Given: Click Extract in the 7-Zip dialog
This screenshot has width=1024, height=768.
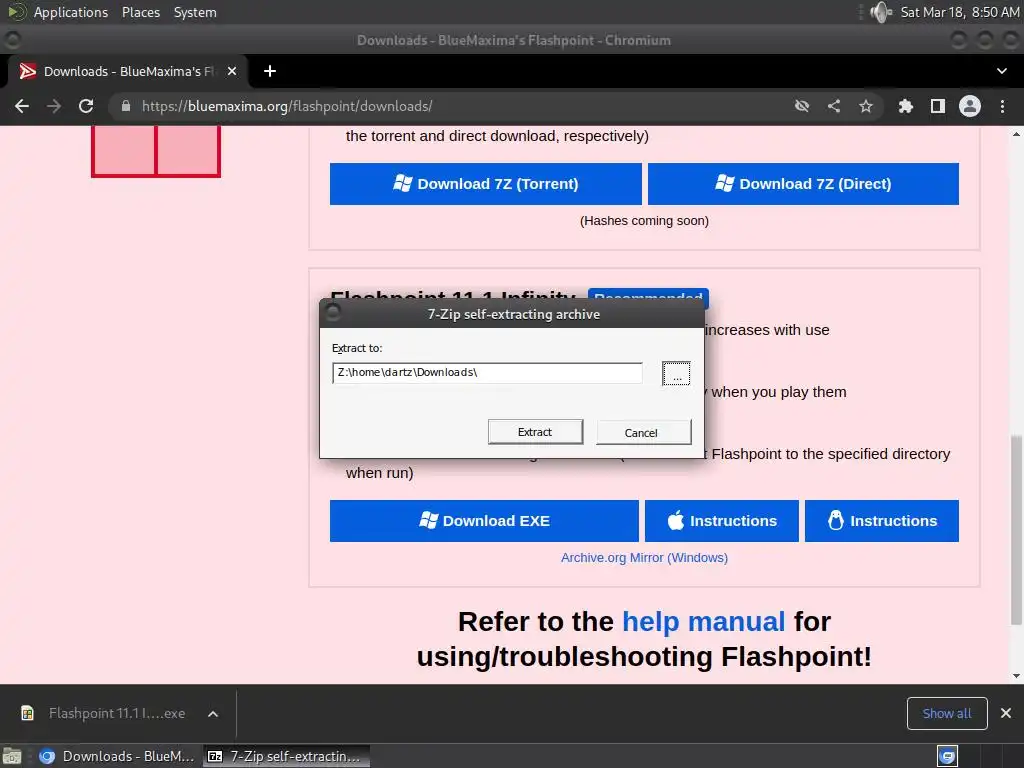Looking at the screenshot, I should tap(536, 432).
